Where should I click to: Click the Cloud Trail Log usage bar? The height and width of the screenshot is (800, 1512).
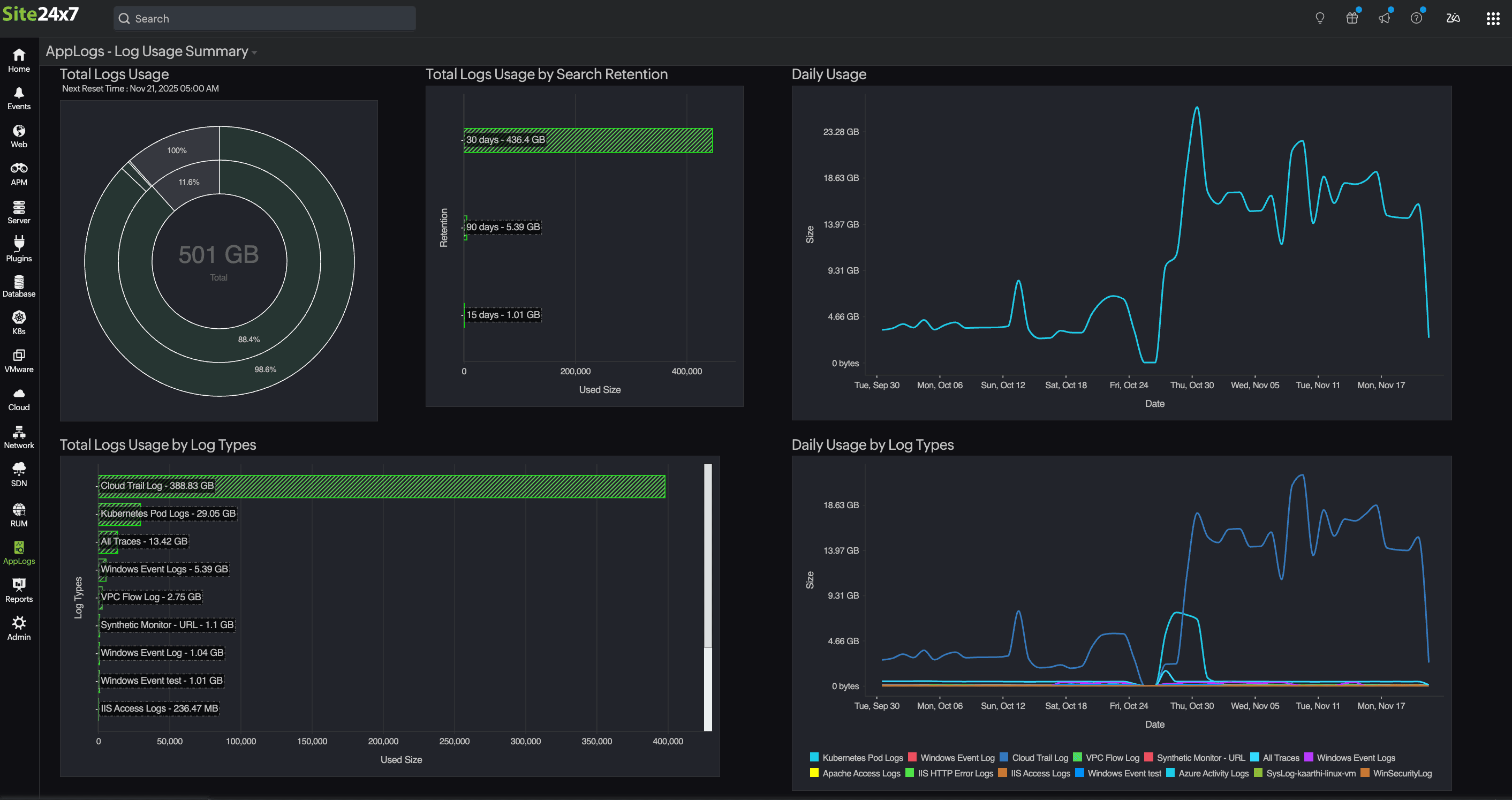tap(382, 486)
